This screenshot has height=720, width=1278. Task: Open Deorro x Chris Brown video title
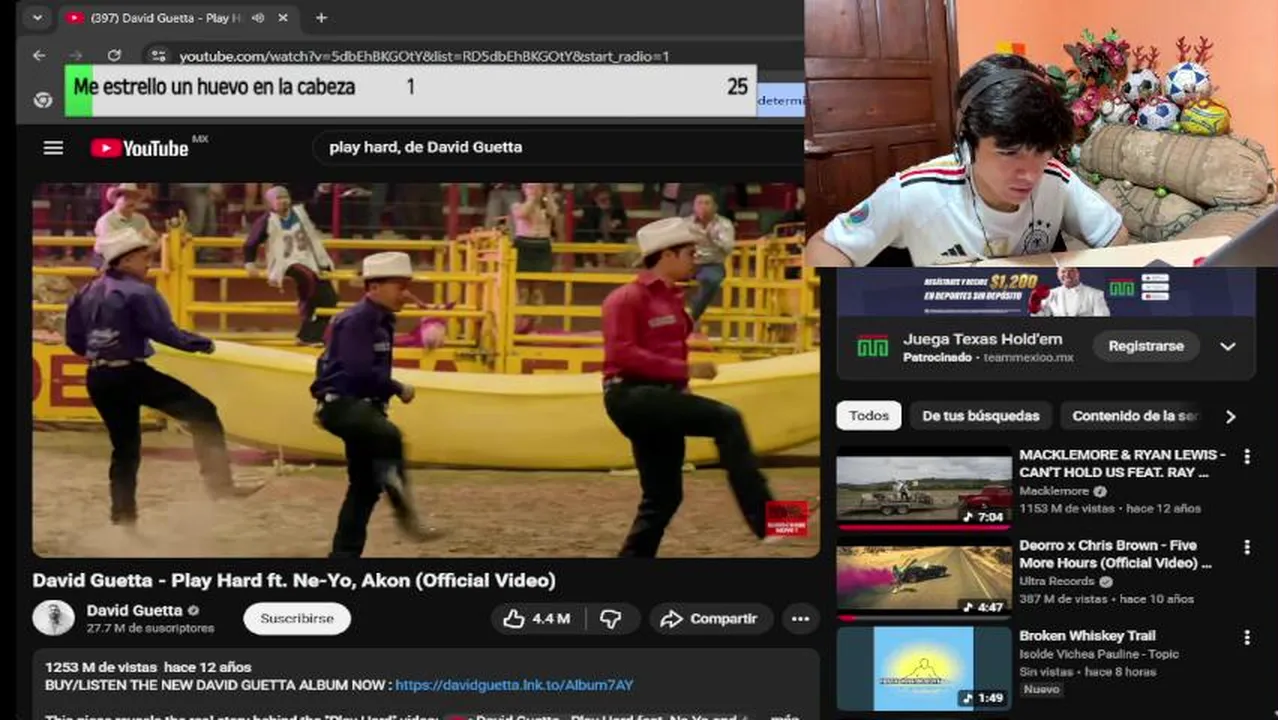(x=1116, y=554)
